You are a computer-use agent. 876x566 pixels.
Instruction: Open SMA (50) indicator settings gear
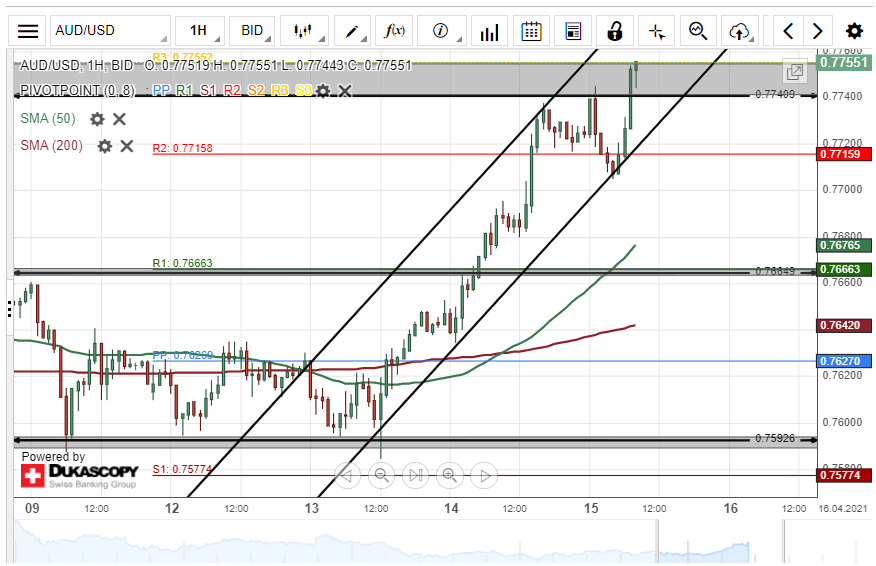pyautogui.click(x=97, y=119)
